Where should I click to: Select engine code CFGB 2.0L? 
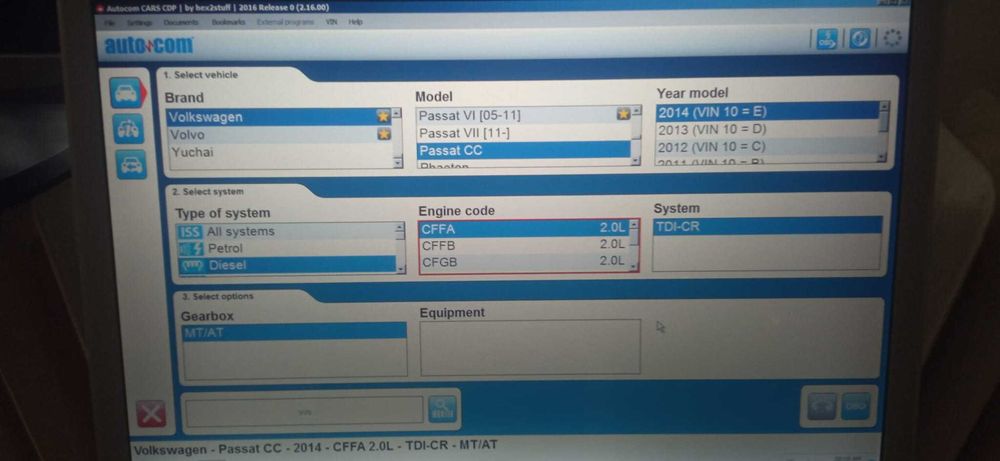(x=524, y=261)
